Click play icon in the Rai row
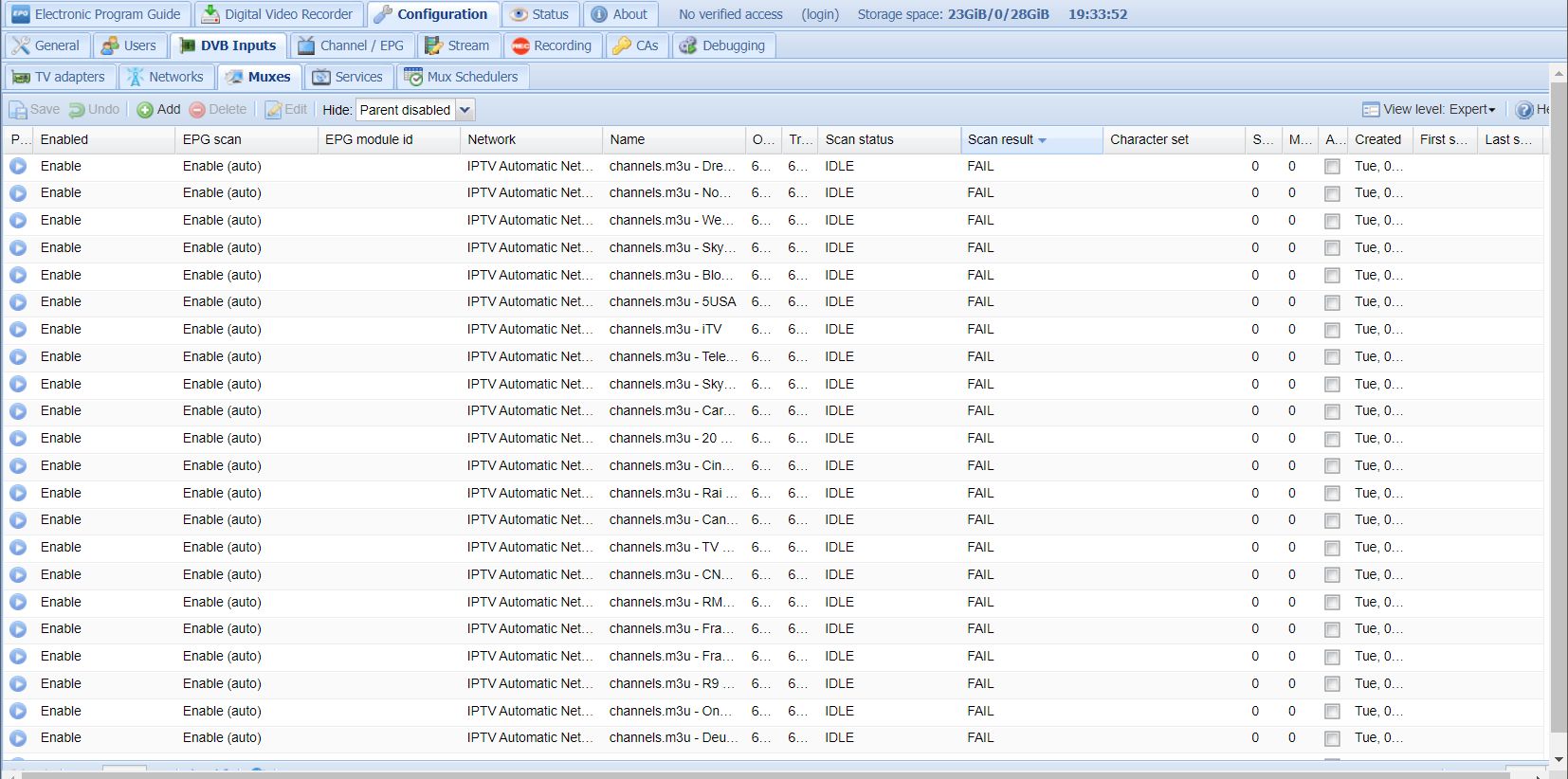 (18, 494)
